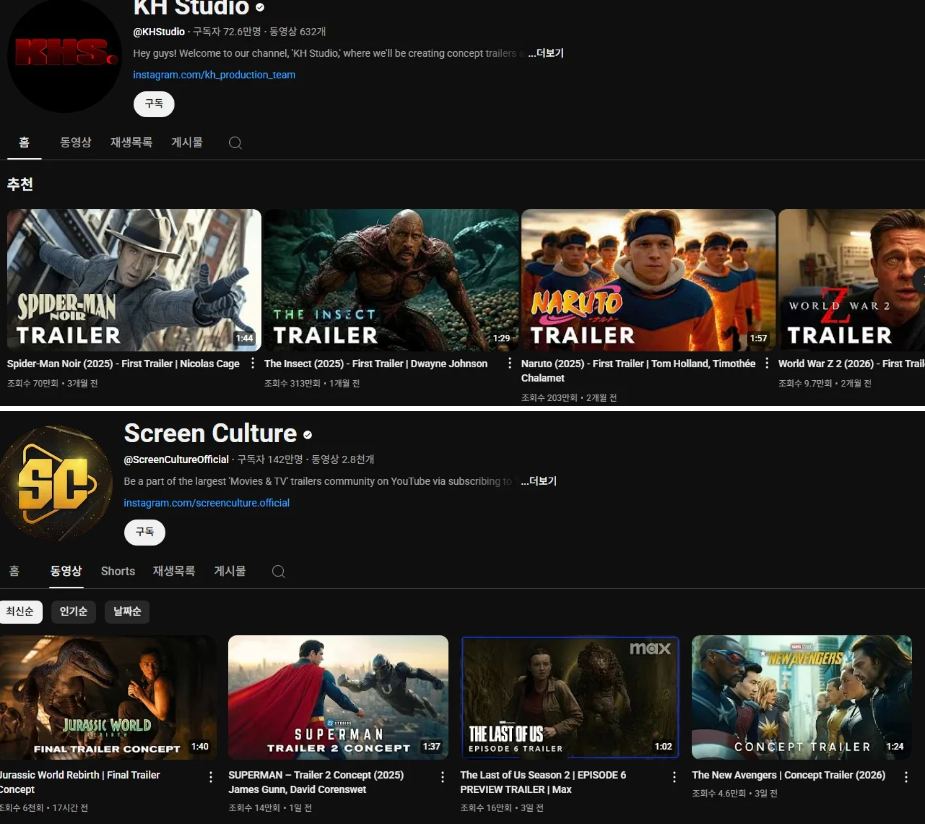925x824 pixels.
Task: Click the Screen Culture channel name heading
Action: 210,434
